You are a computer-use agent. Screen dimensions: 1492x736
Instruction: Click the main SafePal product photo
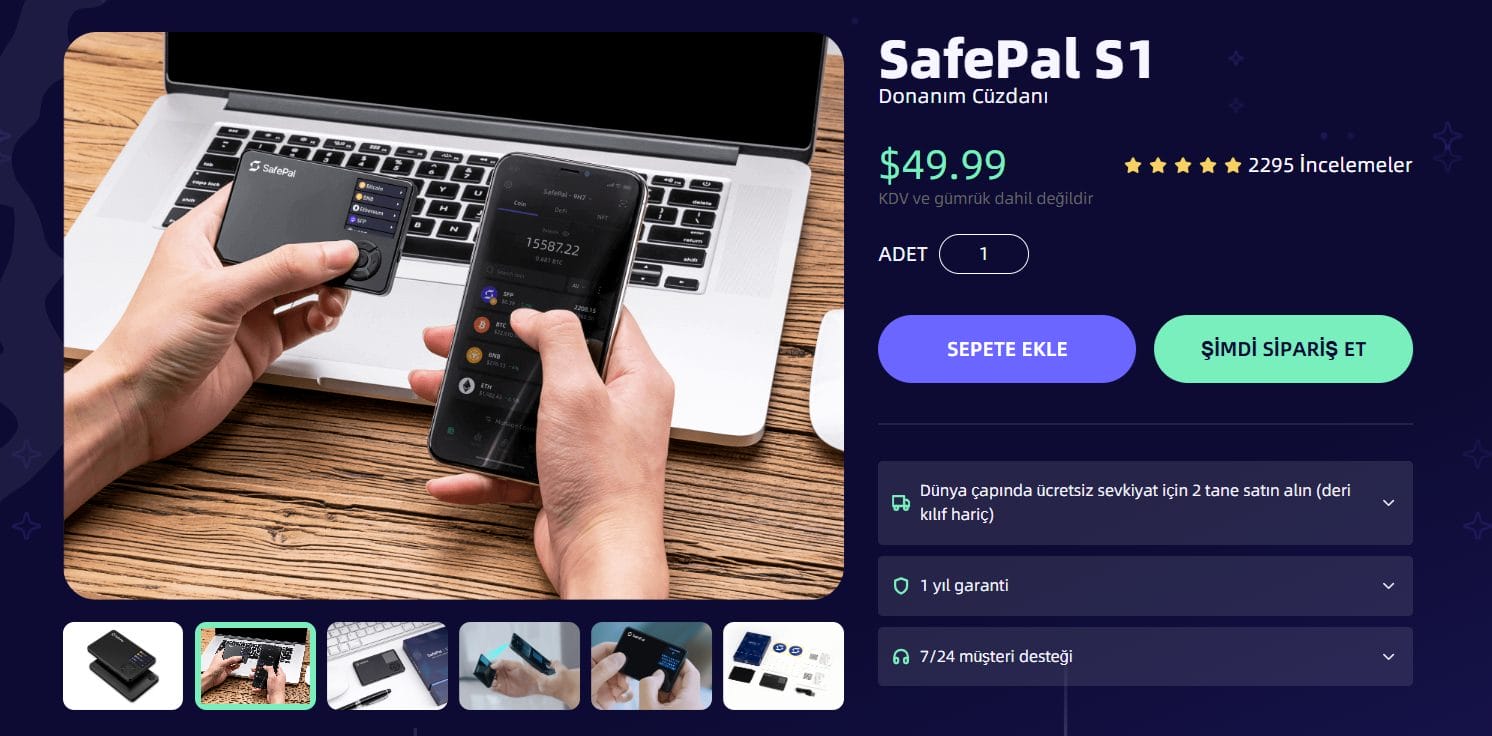pyautogui.click(x=454, y=316)
